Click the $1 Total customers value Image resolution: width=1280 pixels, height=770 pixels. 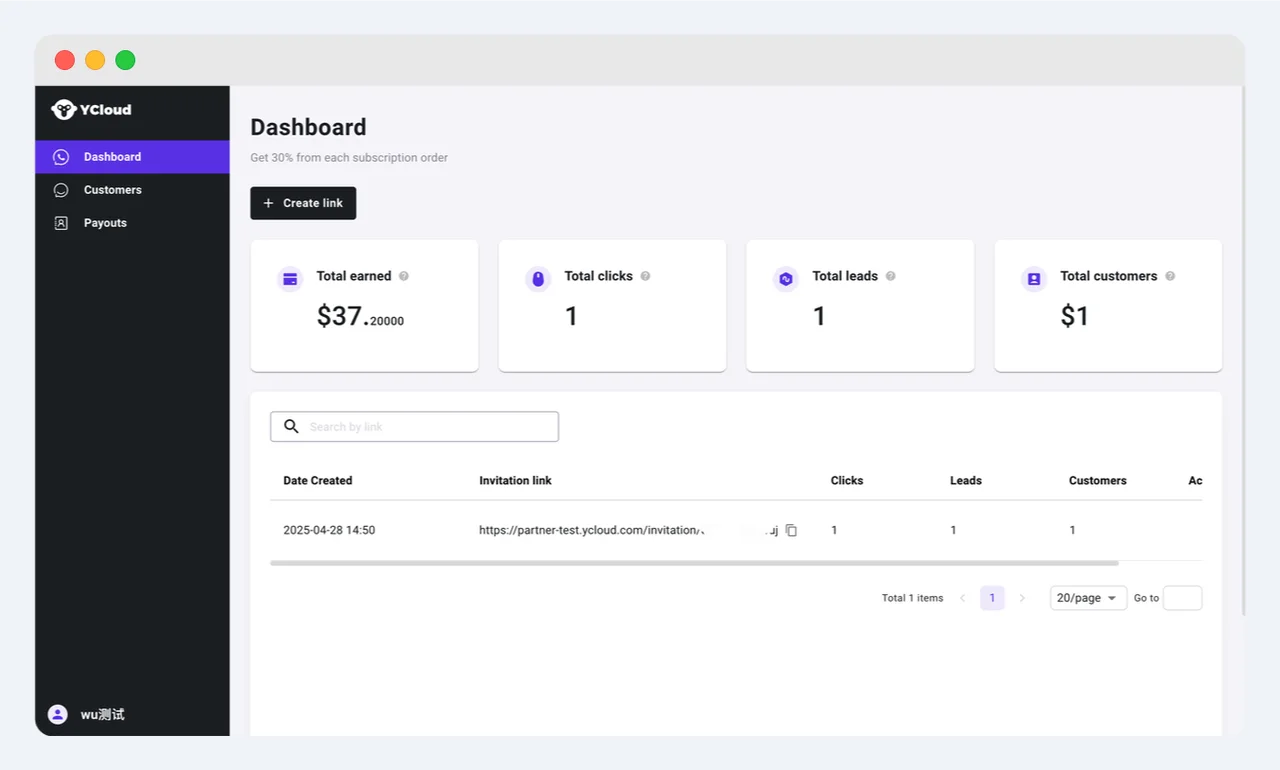tap(1075, 317)
